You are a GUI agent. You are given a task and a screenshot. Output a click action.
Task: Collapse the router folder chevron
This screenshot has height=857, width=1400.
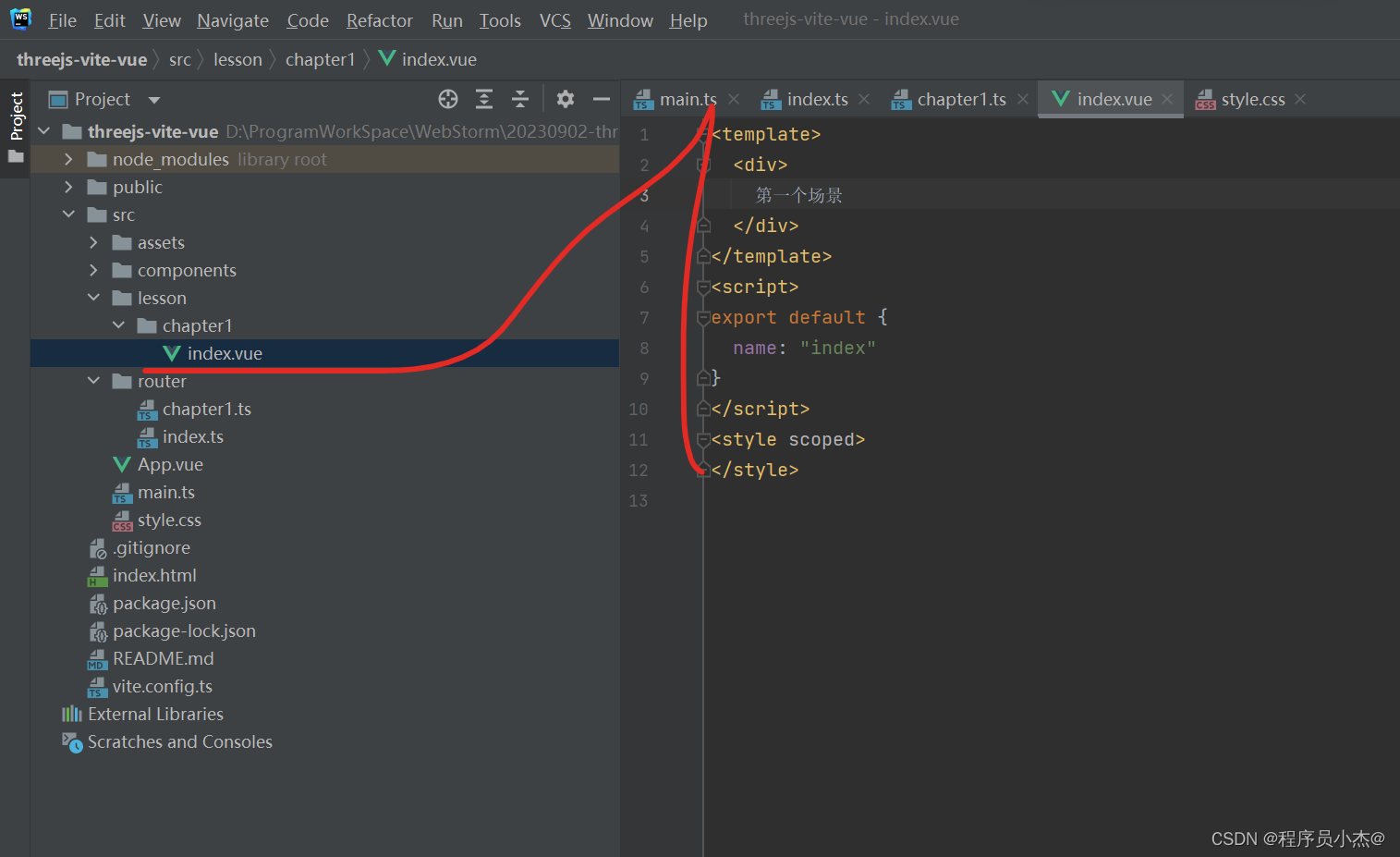click(93, 381)
